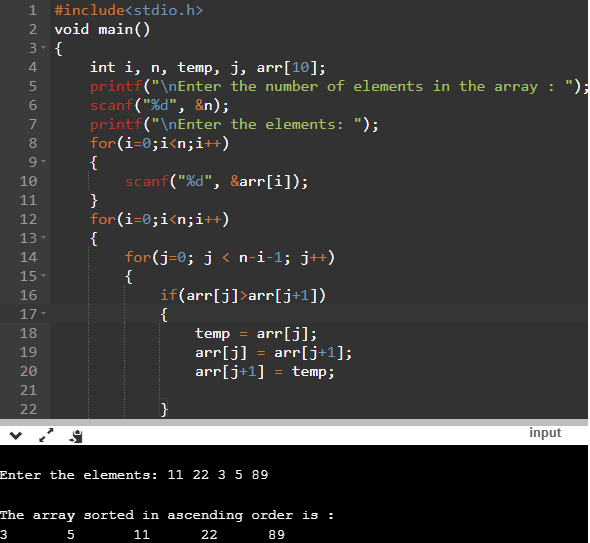Expand console to fullscreen with arrows icon

pyautogui.click(x=46, y=436)
